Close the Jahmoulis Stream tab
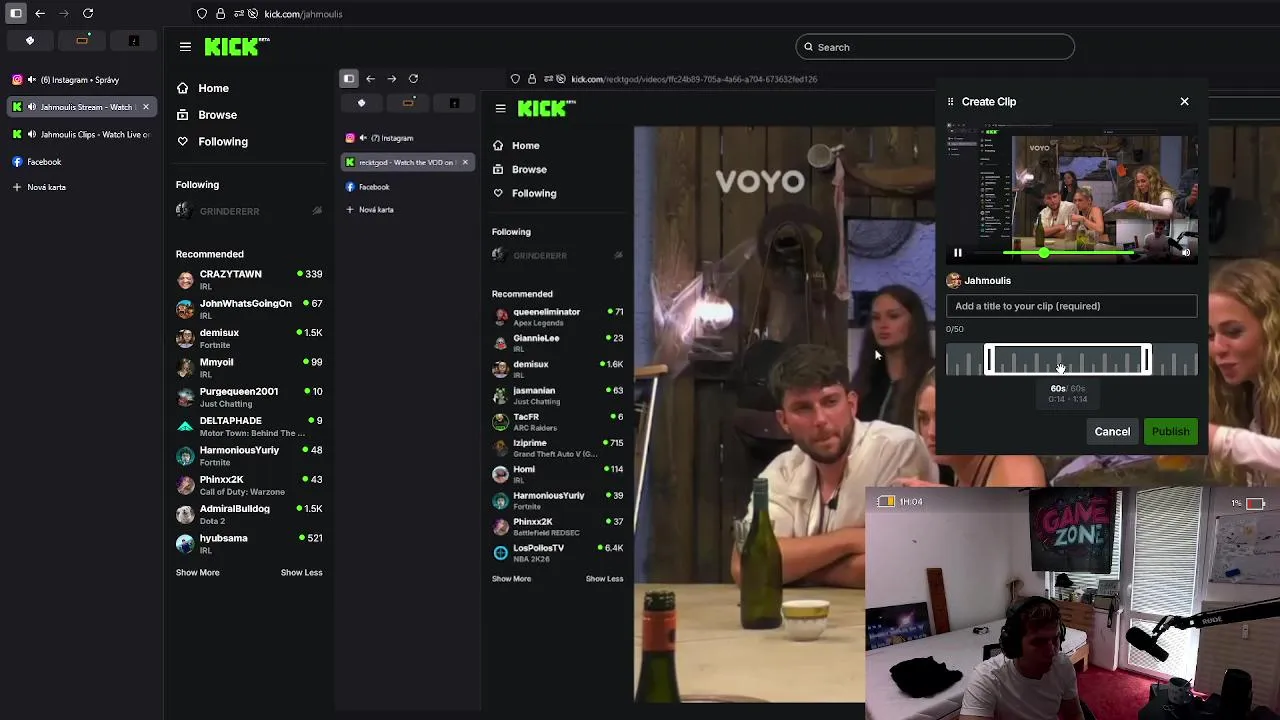Image resolution: width=1280 pixels, height=720 pixels. 145,107
